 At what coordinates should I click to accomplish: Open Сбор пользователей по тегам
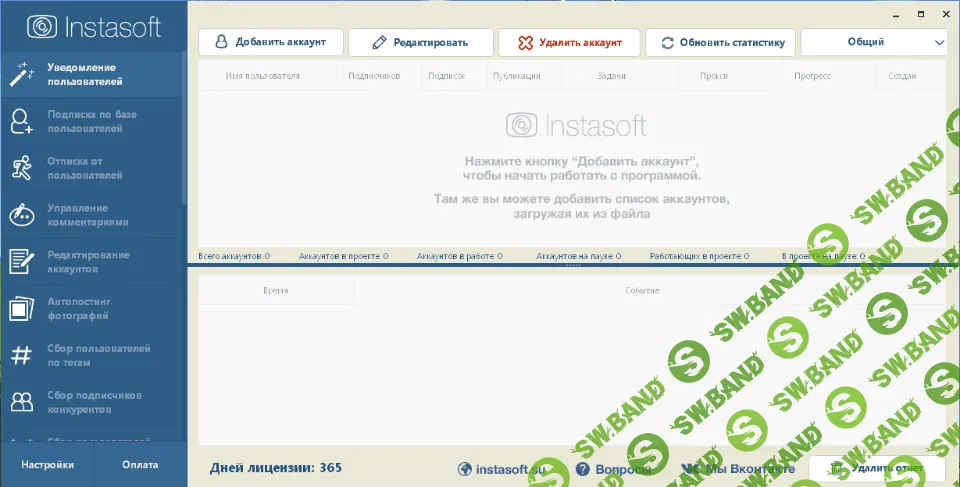[x=92, y=355]
